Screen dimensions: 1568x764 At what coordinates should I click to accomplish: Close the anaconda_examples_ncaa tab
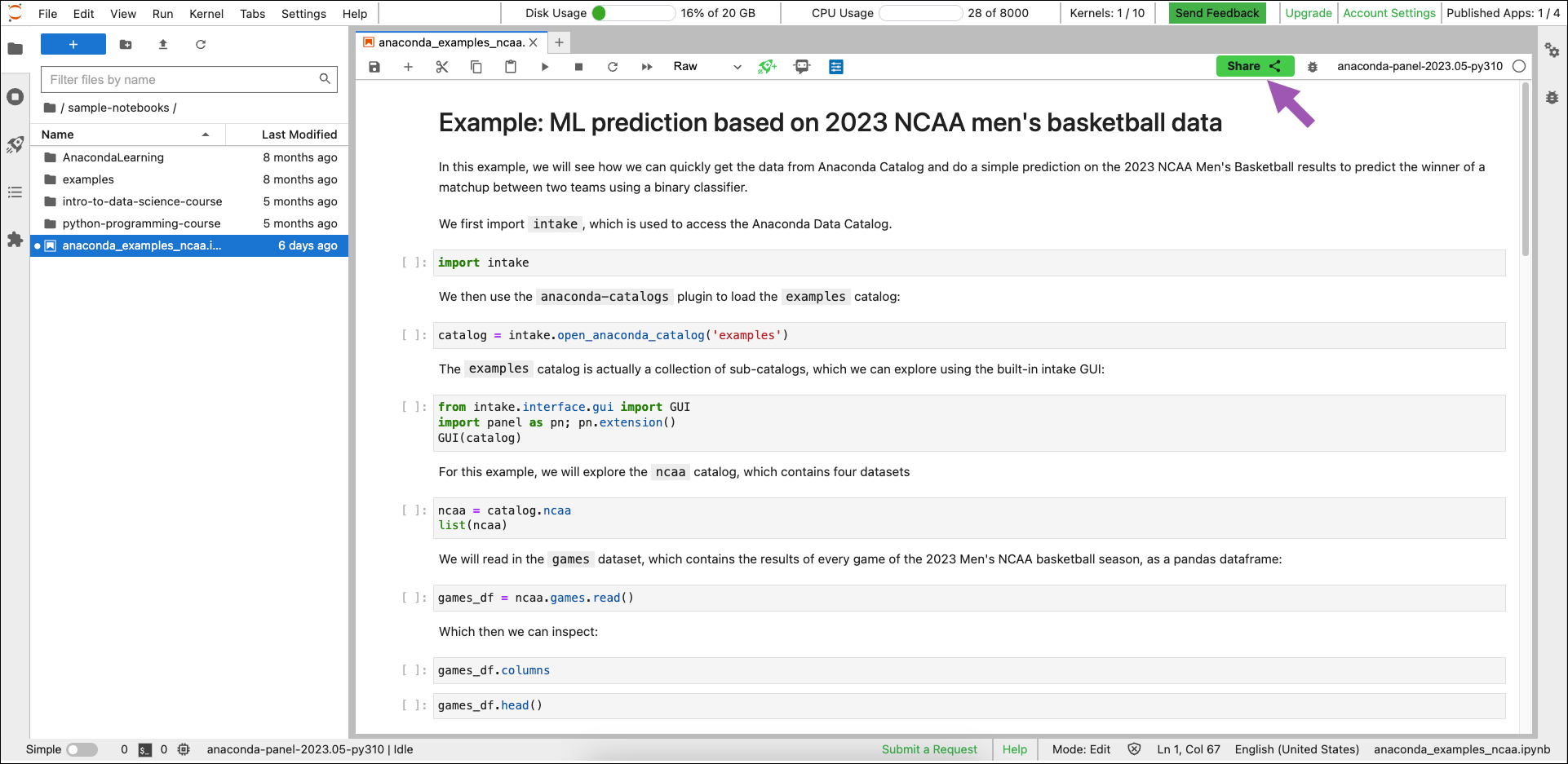pyautogui.click(x=534, y=42)
